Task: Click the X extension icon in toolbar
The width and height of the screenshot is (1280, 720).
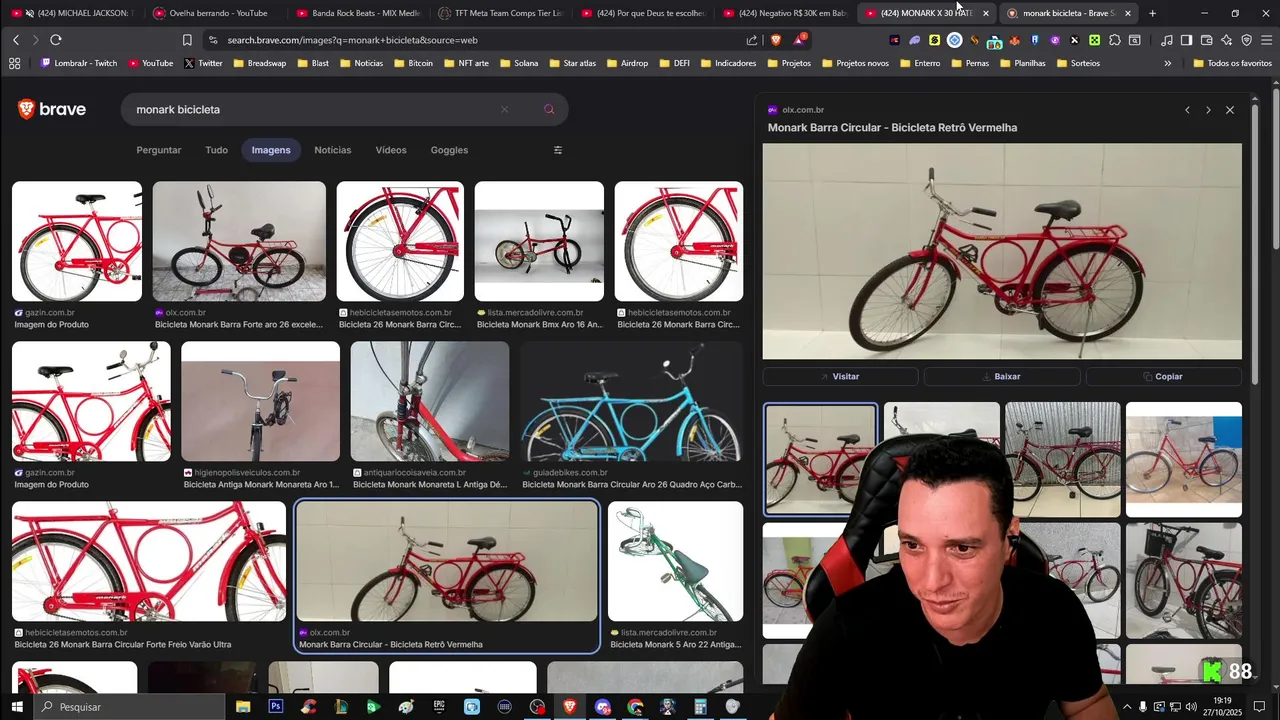Action: pos(1074,40)
